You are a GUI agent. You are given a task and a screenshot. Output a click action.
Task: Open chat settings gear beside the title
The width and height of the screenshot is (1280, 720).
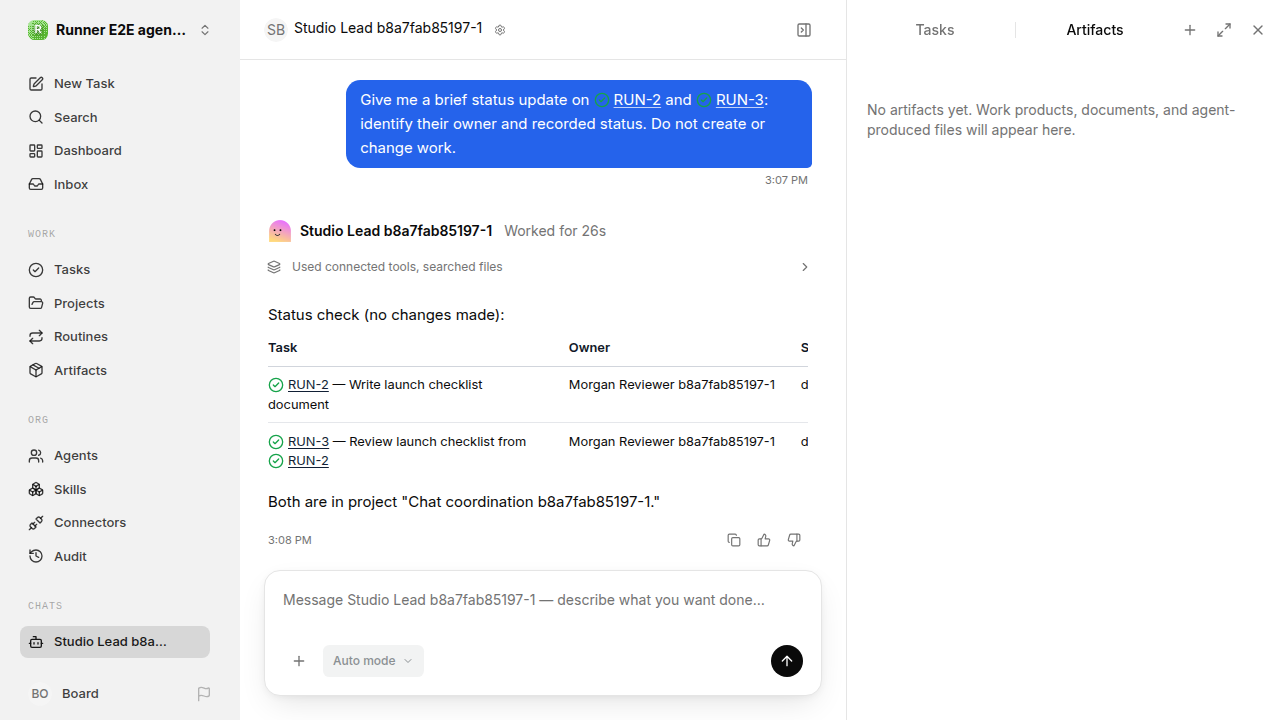click(500, 30)
